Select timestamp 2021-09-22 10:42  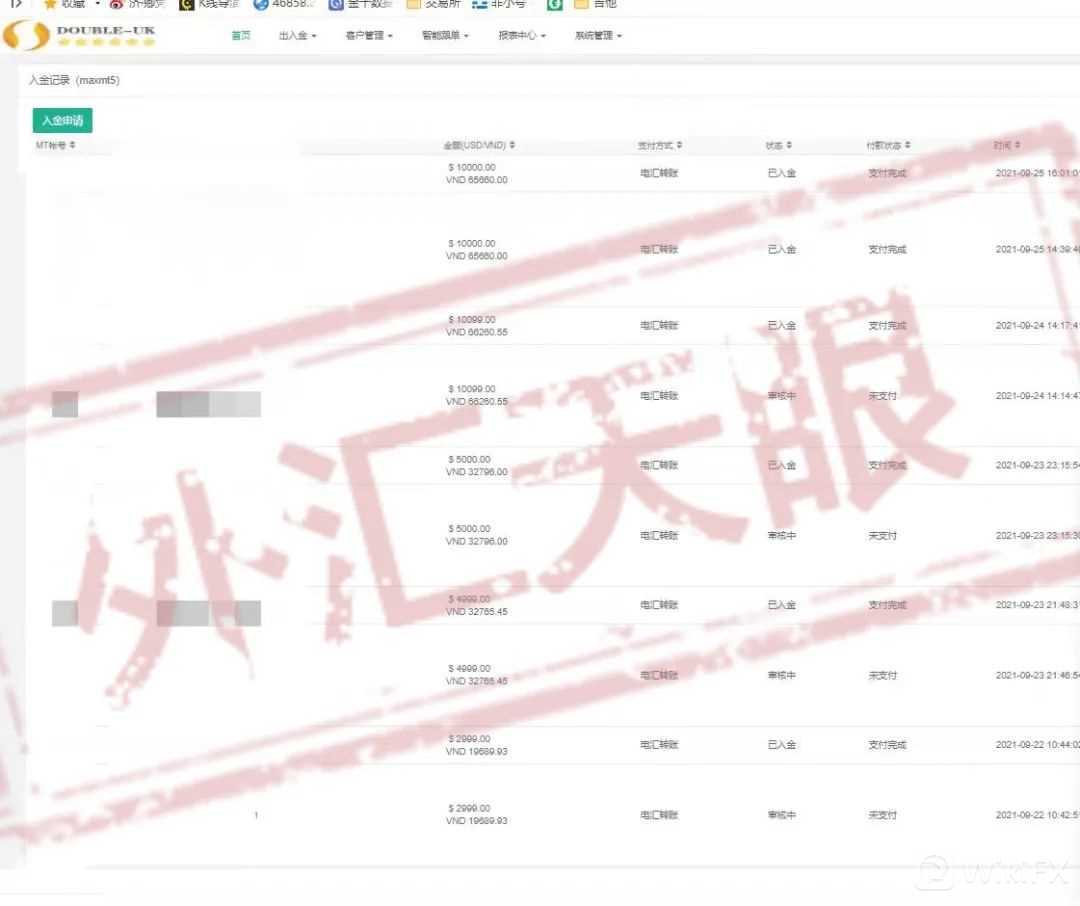click(1037, 815)
